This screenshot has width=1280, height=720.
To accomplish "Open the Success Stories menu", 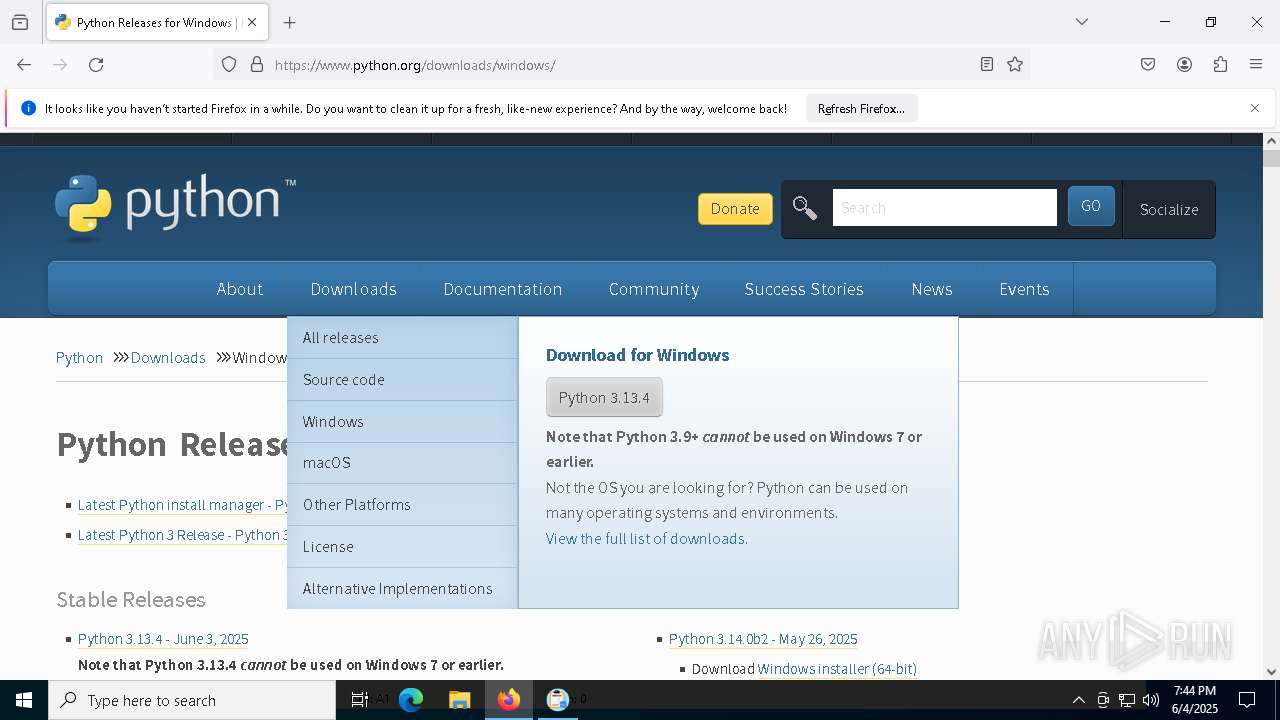I will pos(804,289).
